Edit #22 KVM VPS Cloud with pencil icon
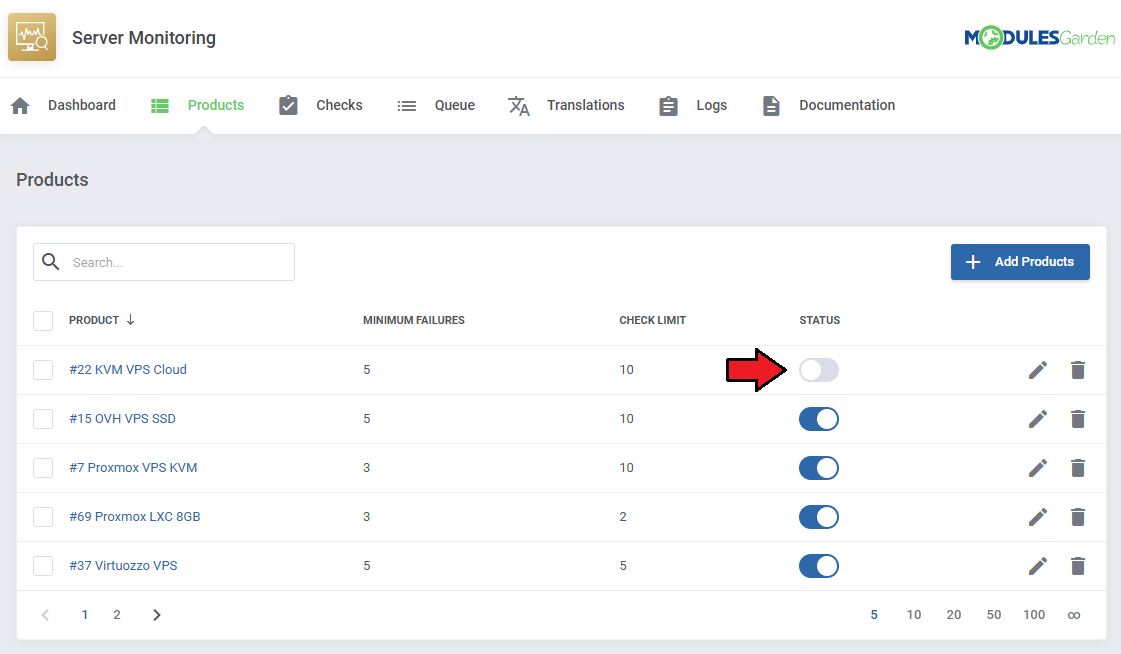The image size is (1121, 654). (1038, 370)
